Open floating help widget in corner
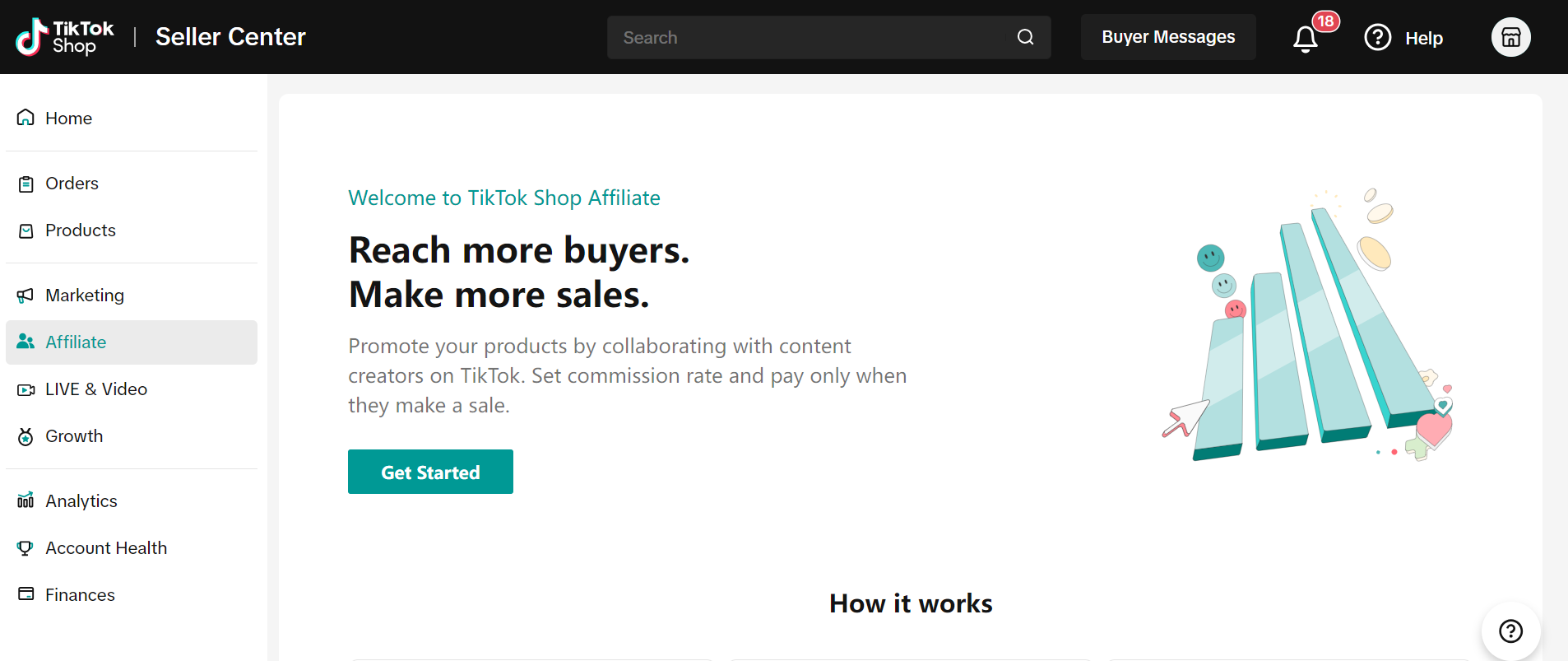Screen dimensions: 1568x661 [1510, 631]
